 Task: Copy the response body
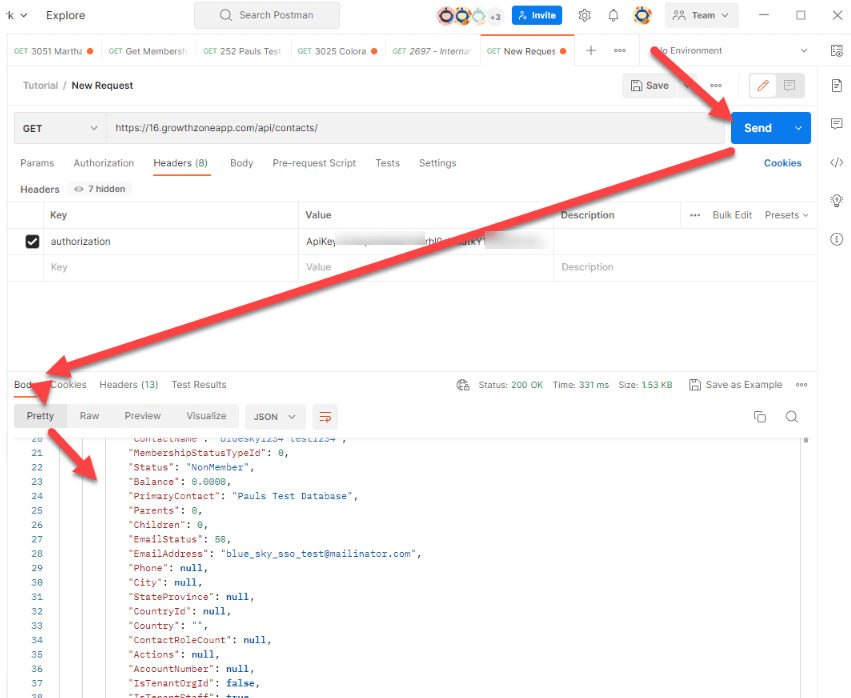point(760,416)
